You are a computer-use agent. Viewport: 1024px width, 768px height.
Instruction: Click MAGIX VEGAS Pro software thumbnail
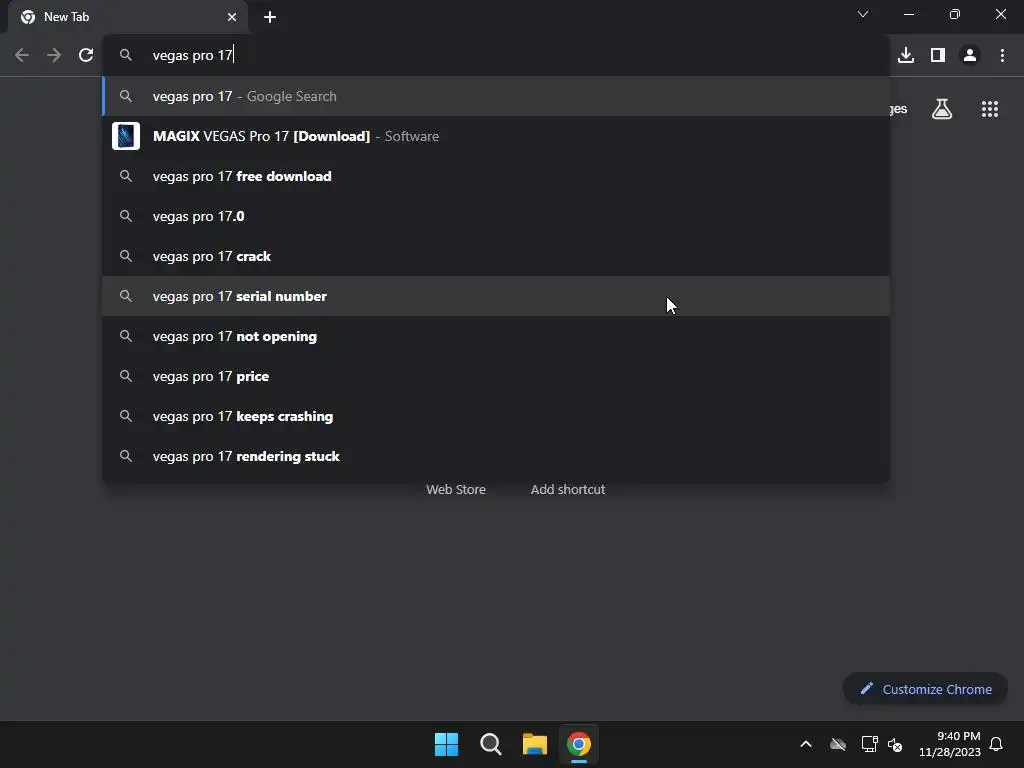tap(126, 136)
